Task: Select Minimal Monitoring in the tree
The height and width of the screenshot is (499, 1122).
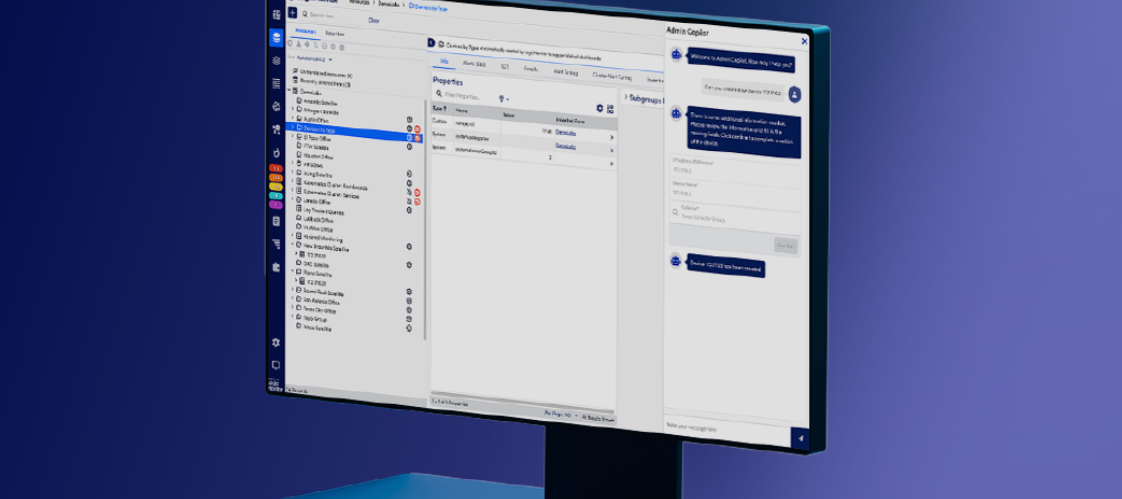Action: 323,238
